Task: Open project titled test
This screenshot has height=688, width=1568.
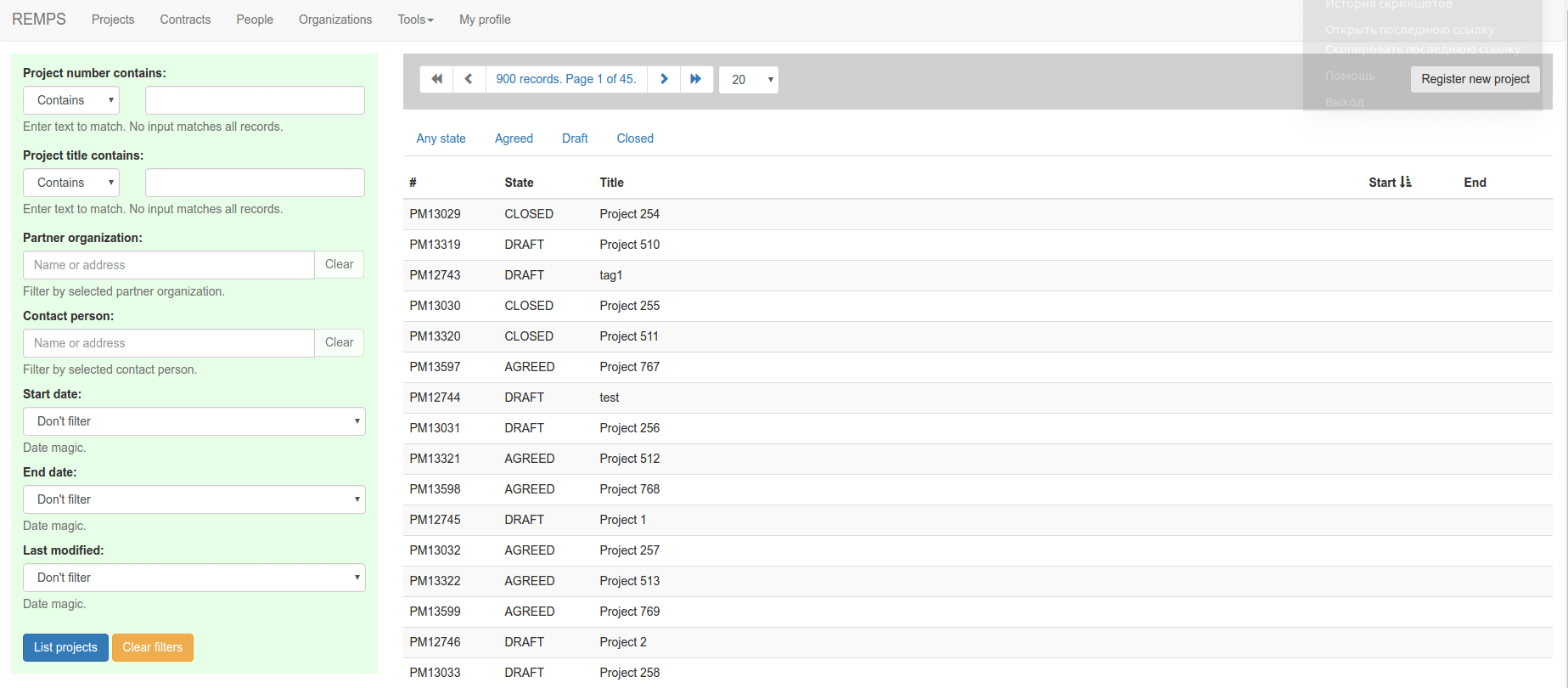Action: click(x=609, y=398)
